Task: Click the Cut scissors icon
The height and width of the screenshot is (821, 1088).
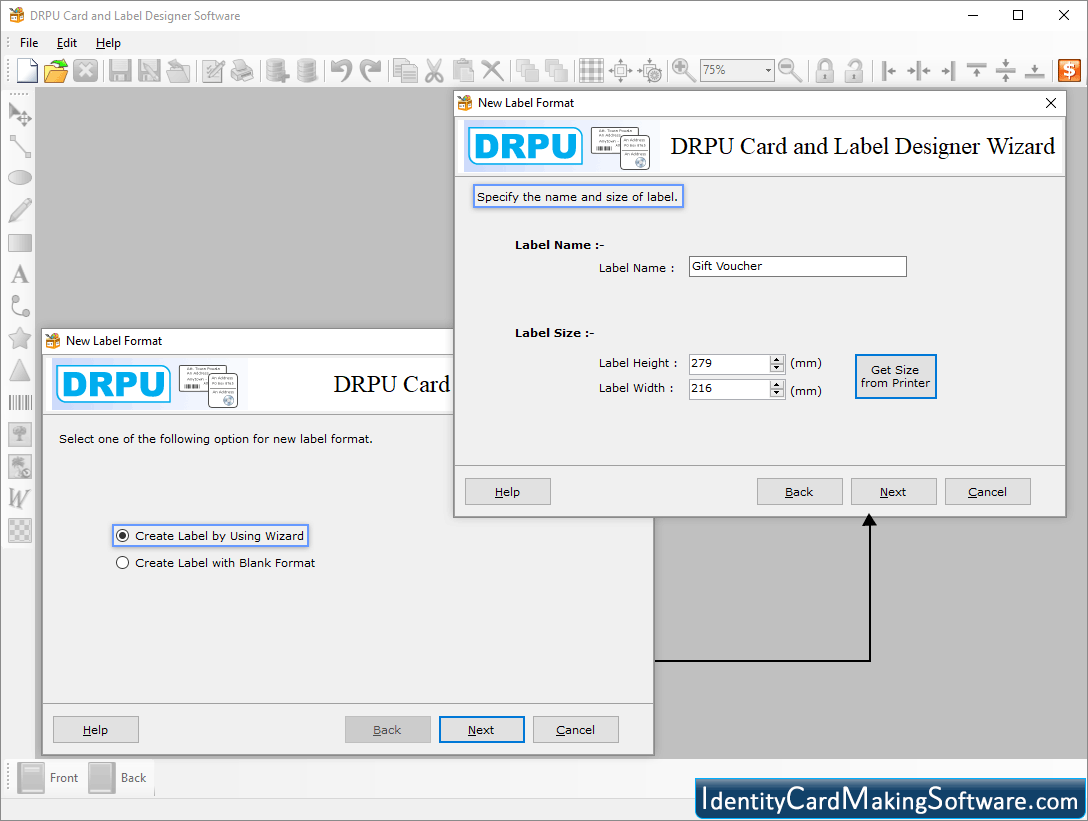Action: click(434, 70)
